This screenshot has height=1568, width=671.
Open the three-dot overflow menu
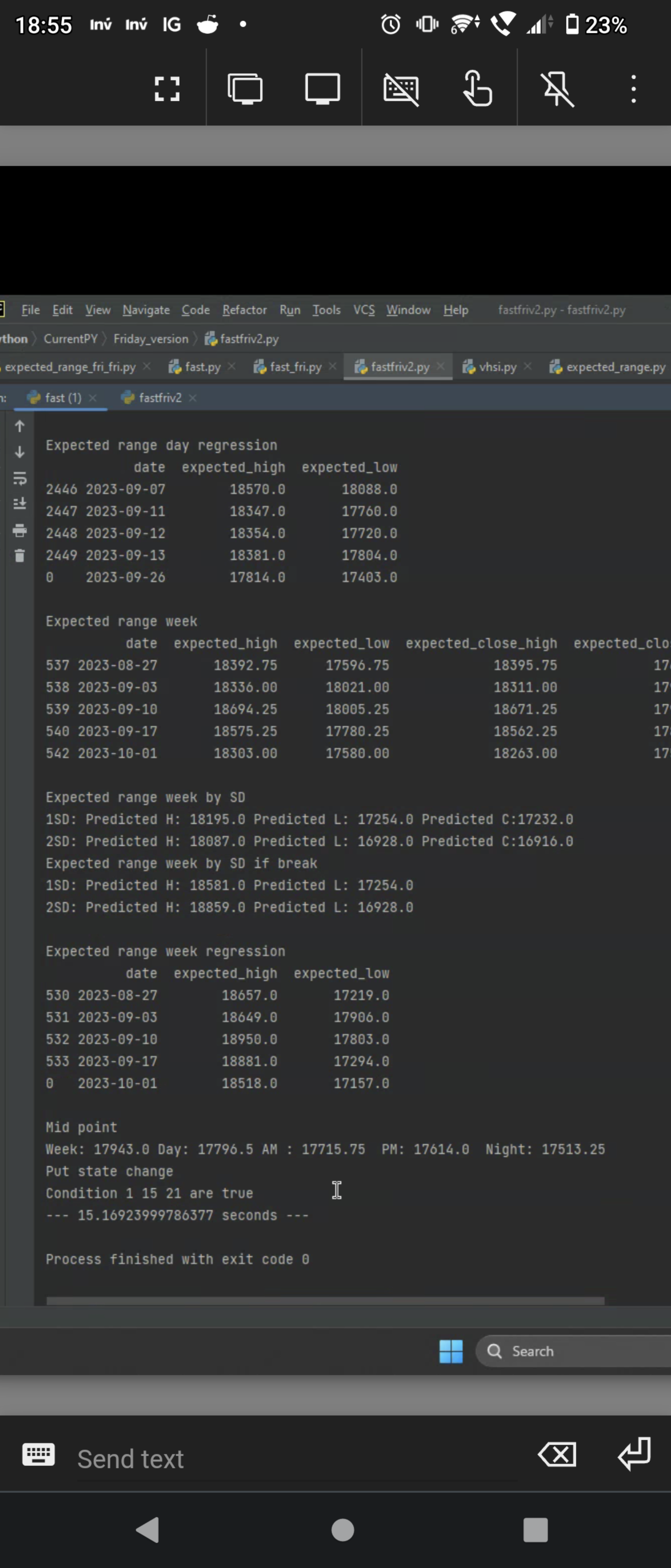(x=633, y=89)
